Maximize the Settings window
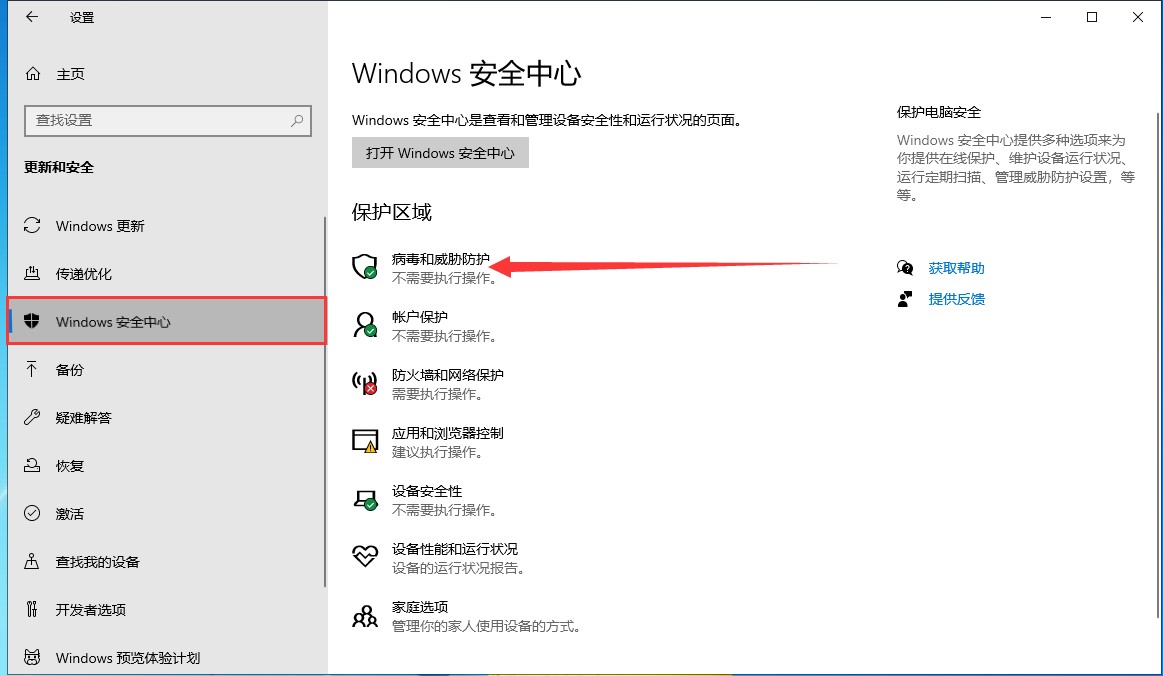The height and width of the screenshot is (676, 1163). [1092, 17]
